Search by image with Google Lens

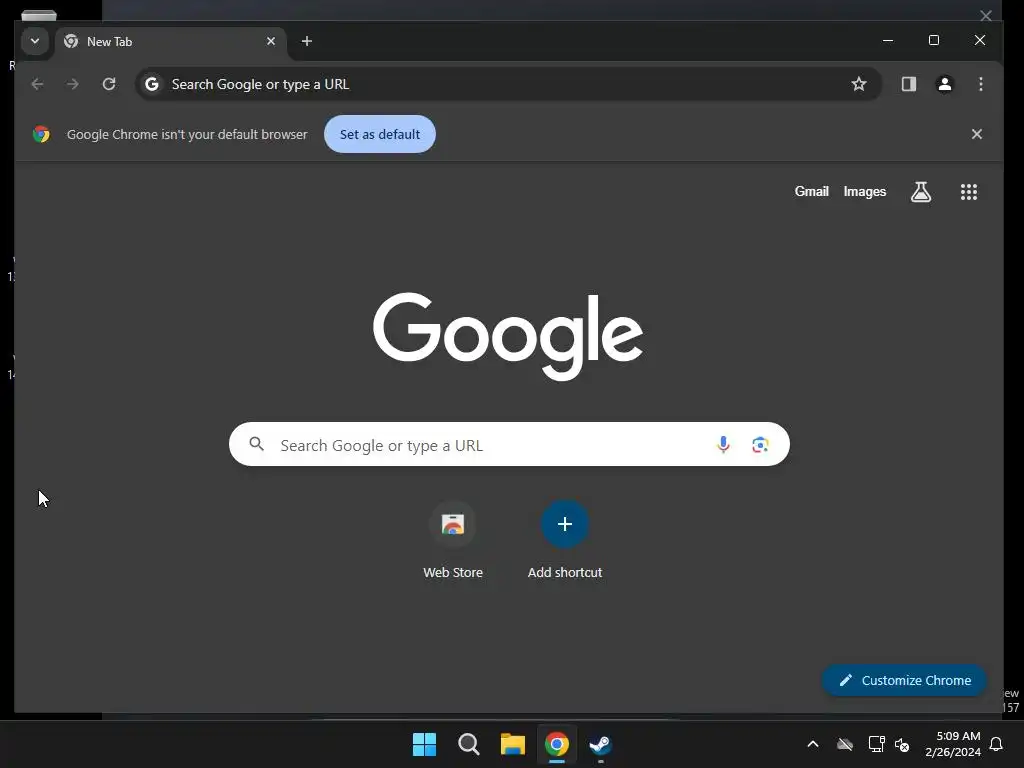click(x=760, y=445)
